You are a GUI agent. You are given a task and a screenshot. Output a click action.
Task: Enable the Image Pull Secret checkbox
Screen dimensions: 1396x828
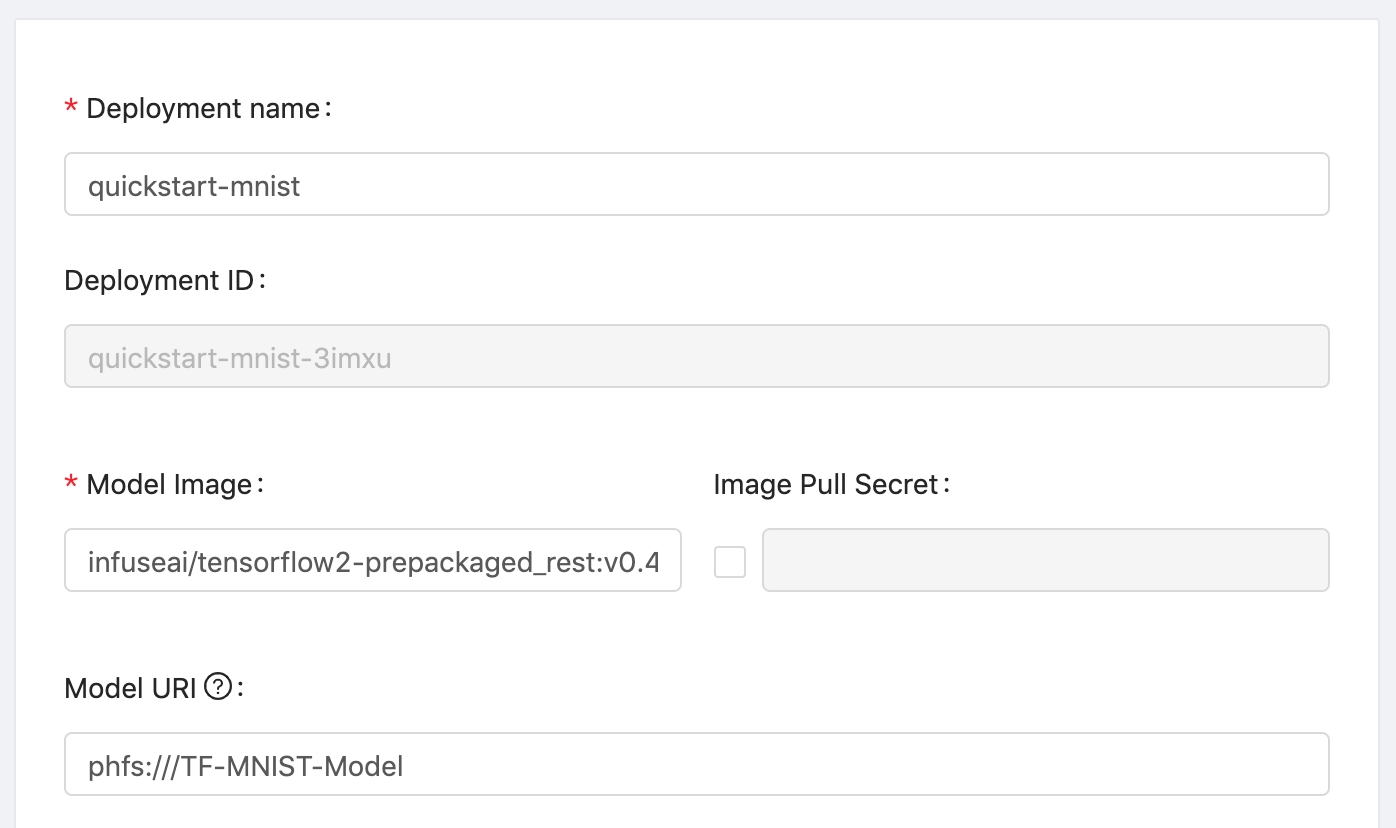click(x=730, y=562)
